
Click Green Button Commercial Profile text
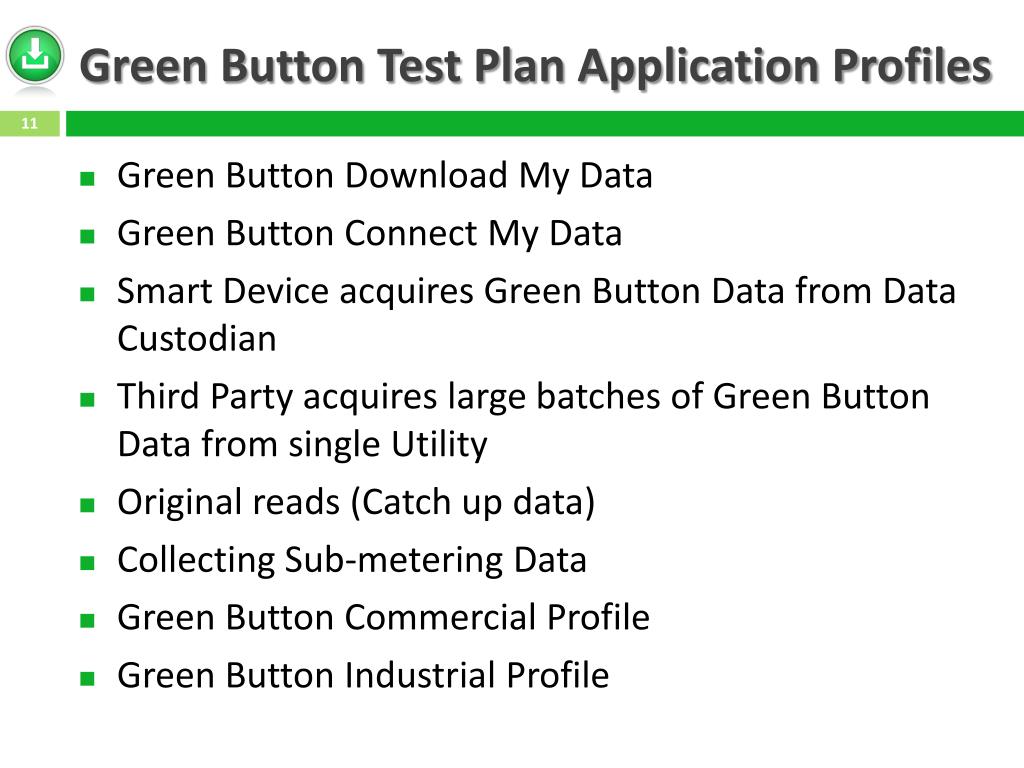383,618
